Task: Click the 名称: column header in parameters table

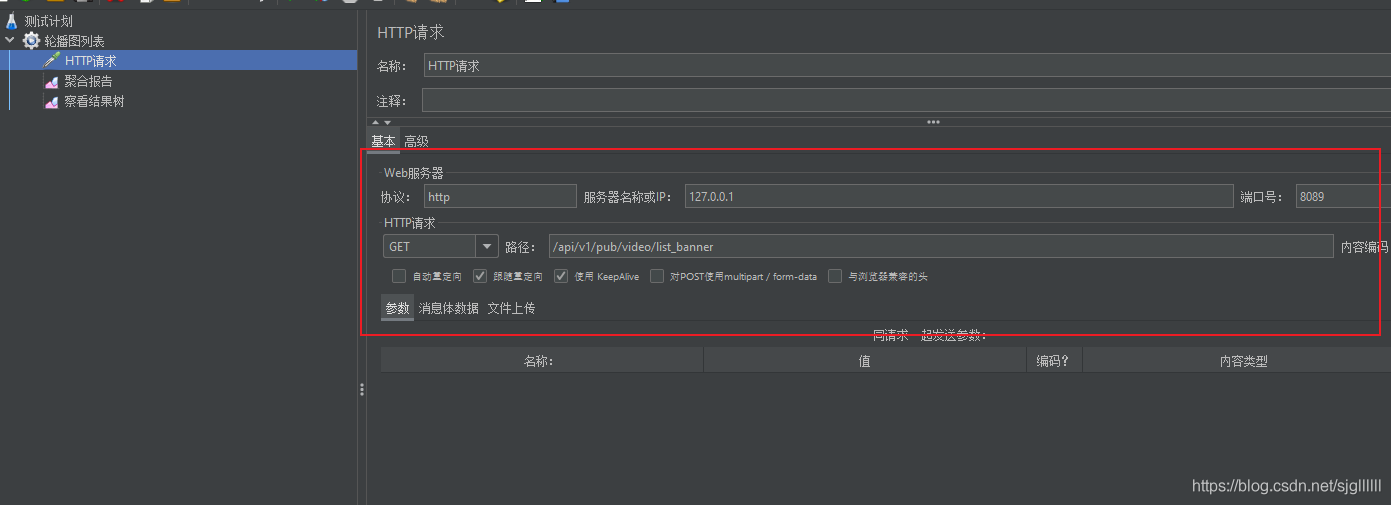Action: click(x=541, y=361)
